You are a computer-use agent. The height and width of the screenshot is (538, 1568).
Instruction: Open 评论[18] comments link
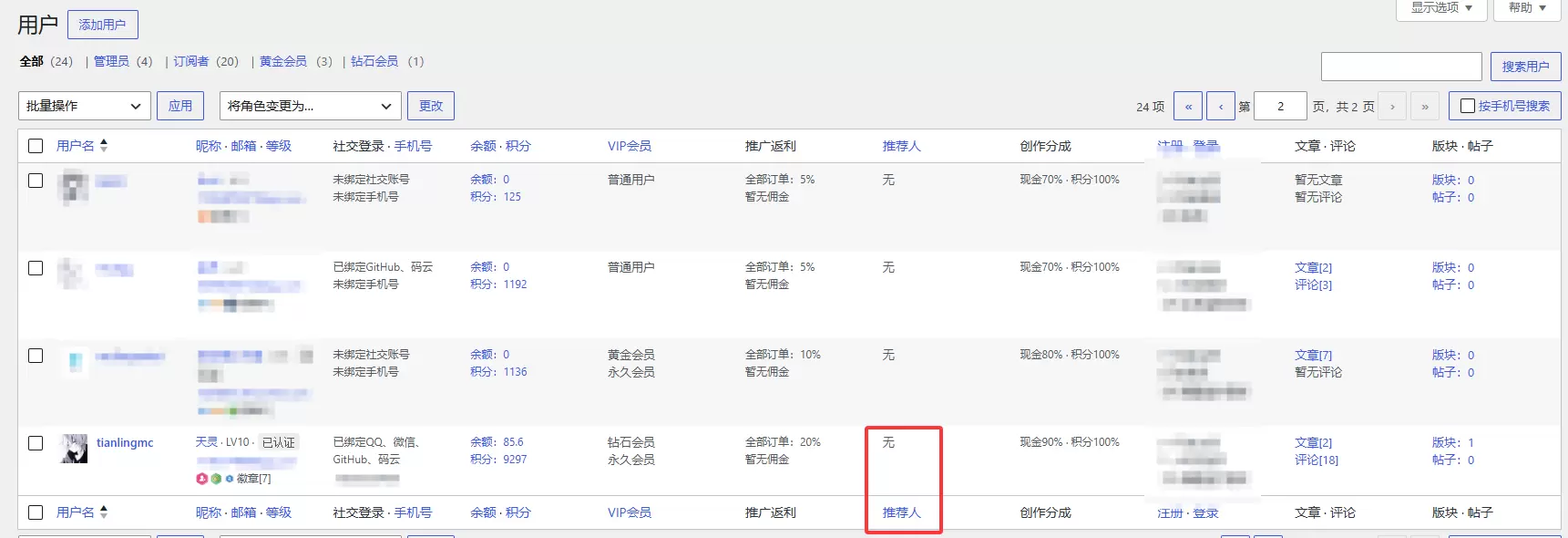point(1317,460)
